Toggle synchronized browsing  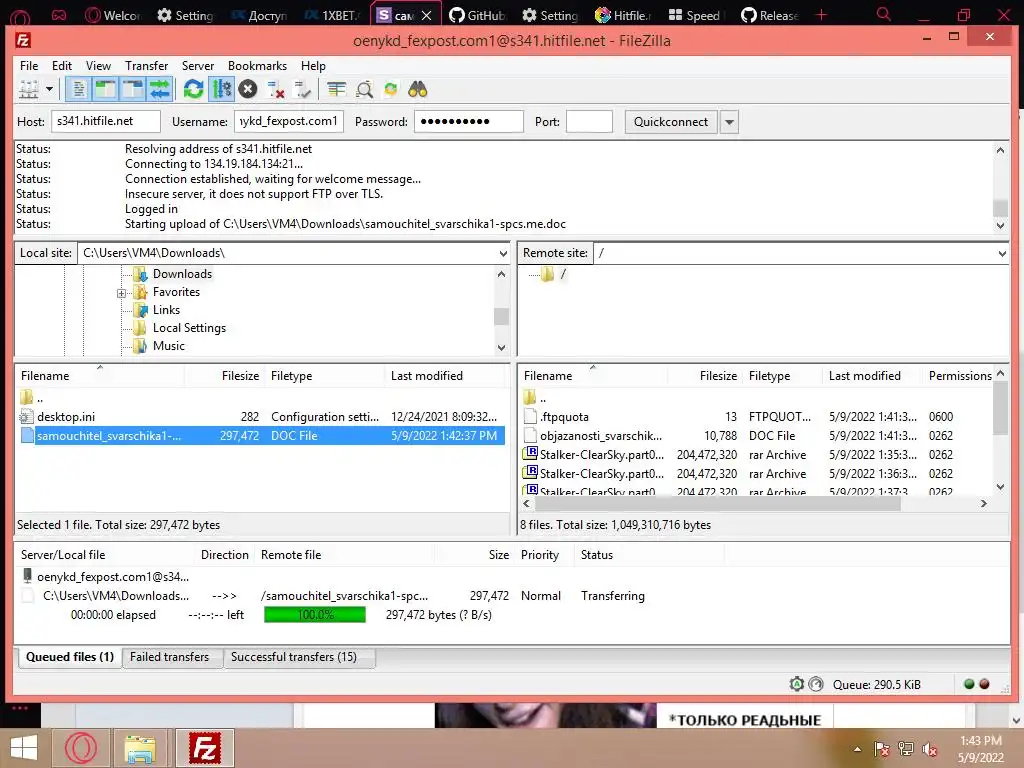pos(391,89)
